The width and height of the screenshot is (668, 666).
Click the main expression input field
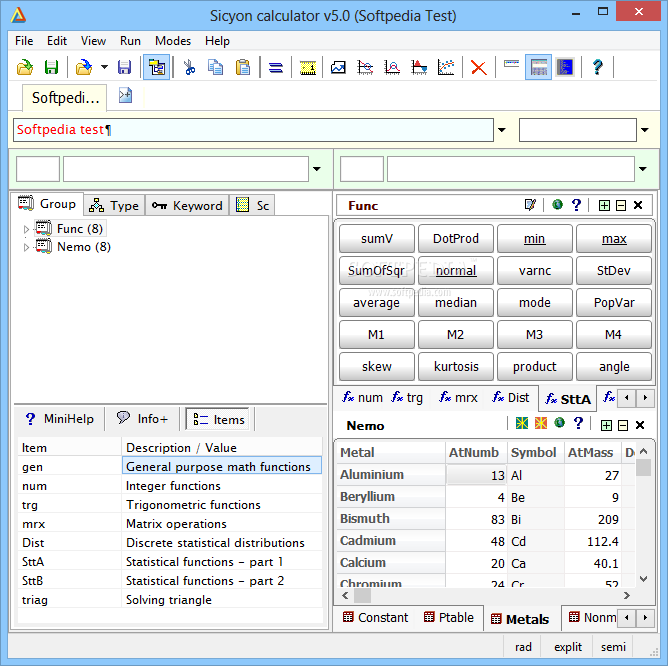click(253, 130)
